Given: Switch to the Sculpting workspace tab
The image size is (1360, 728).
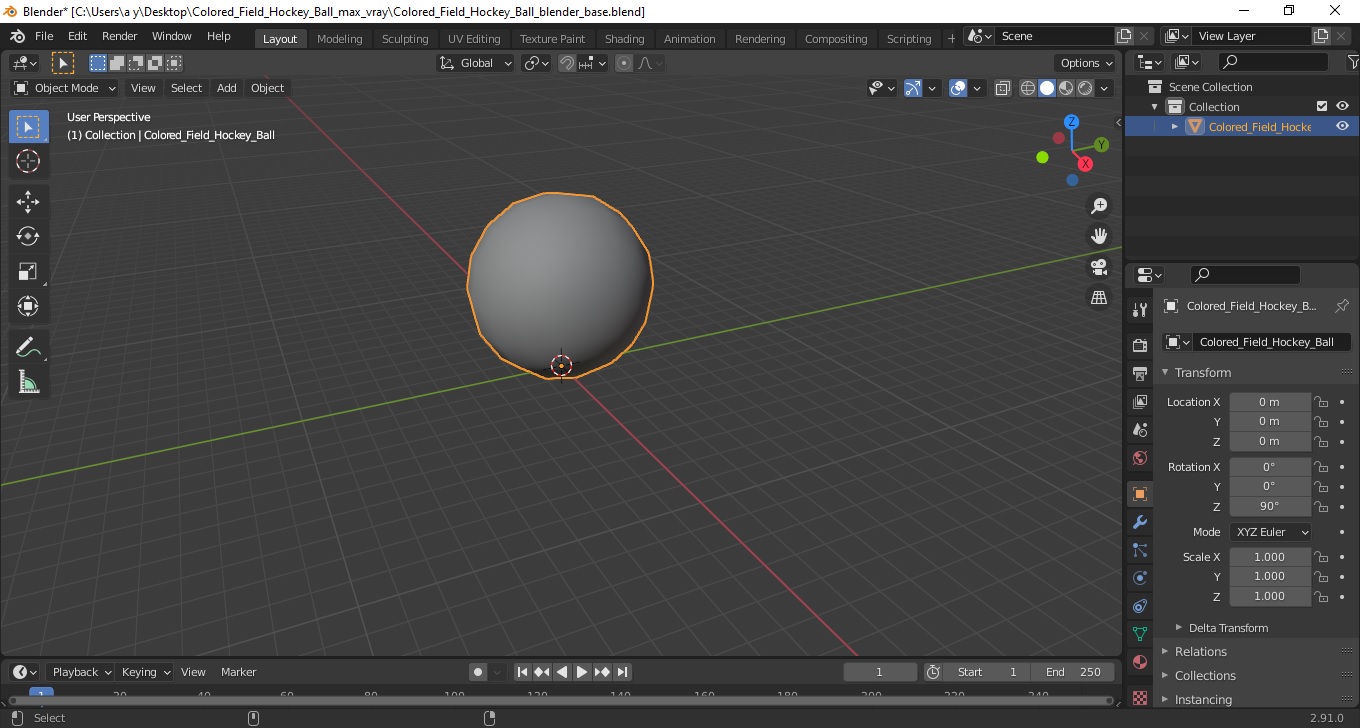Looking at the screenshot, I should [405, 39].
